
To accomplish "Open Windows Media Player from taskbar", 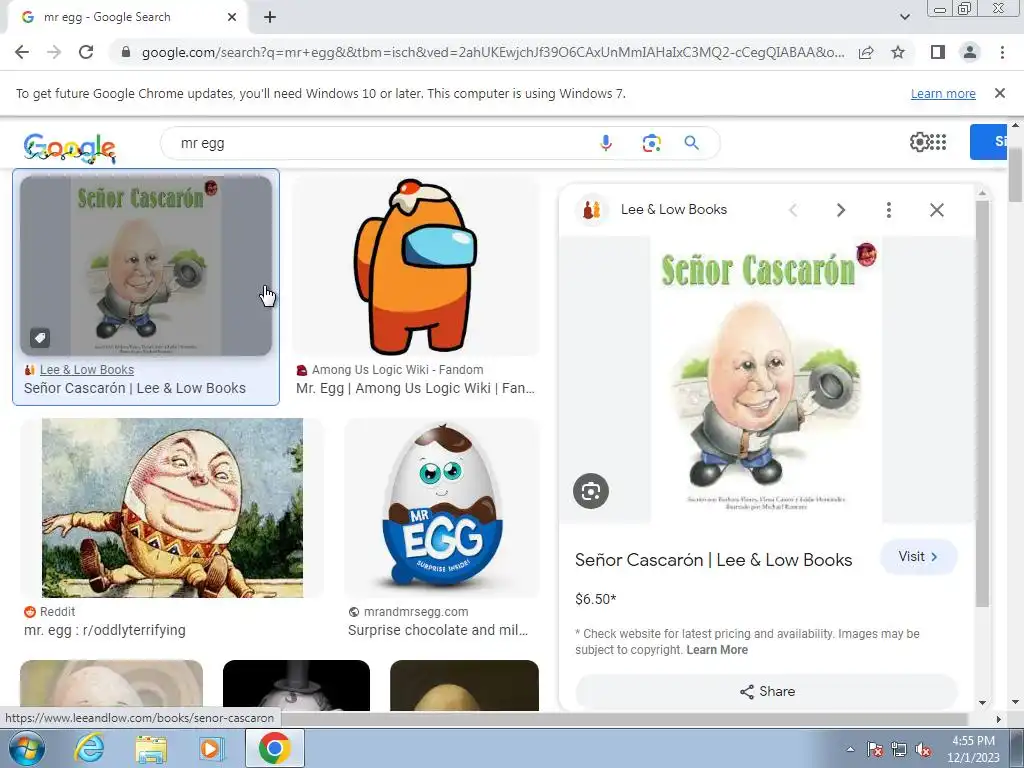I will pos(212,749).
